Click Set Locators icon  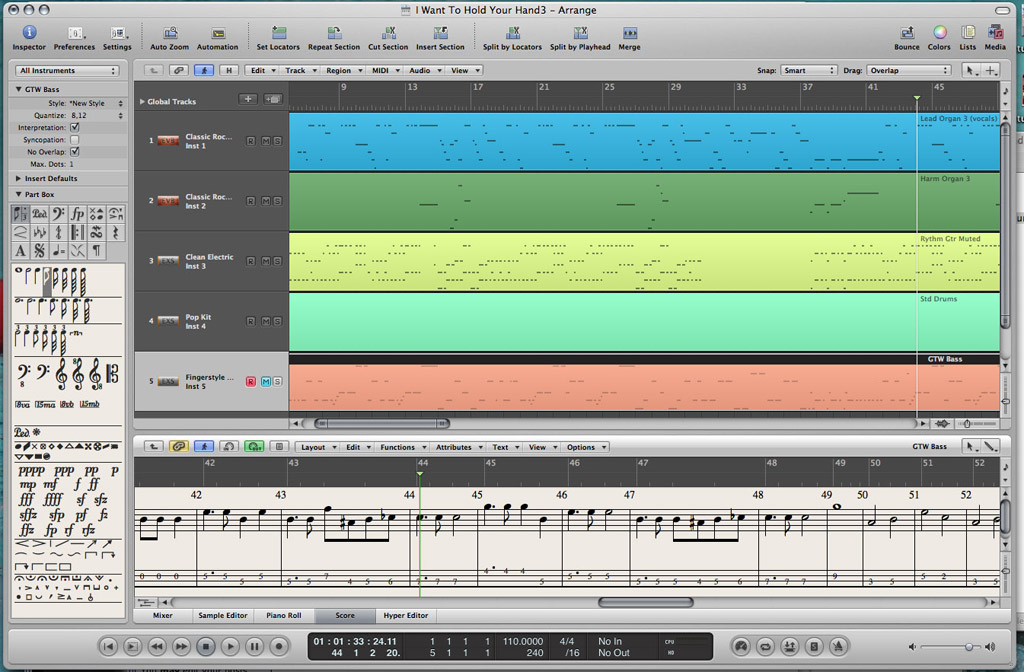click(x=278, y=37)
